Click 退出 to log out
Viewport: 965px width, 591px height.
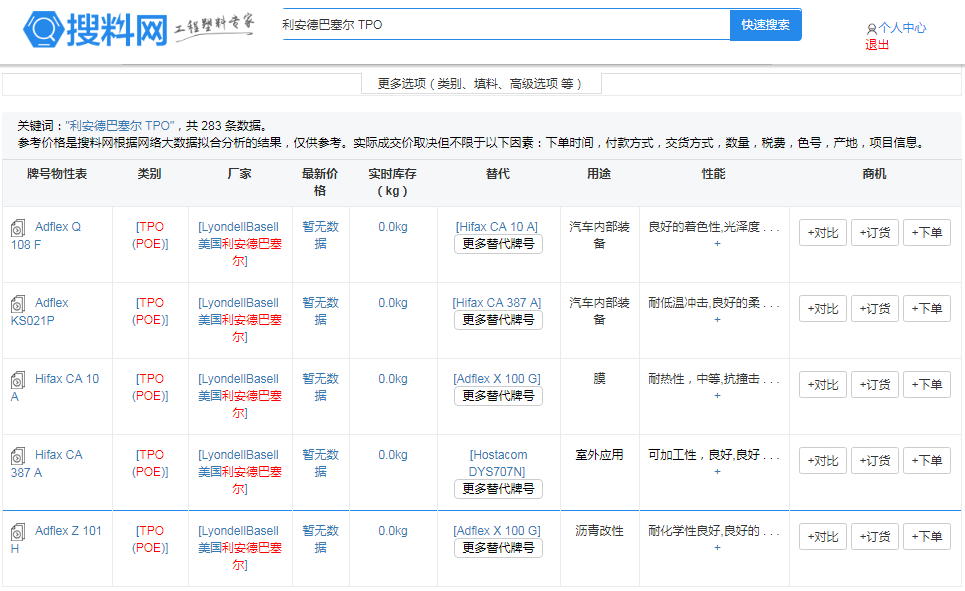[877, 45]
